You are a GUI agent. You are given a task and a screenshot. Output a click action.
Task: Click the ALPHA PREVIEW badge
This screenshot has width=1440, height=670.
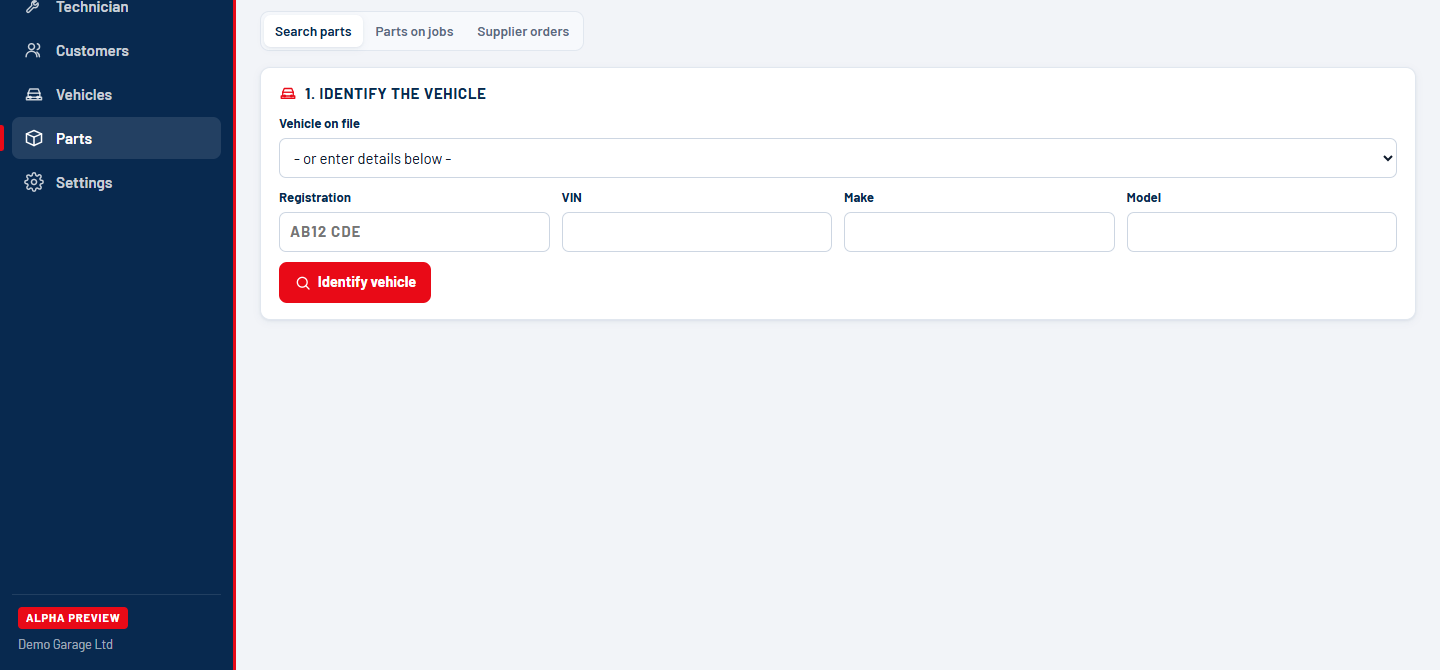pyautogui.click(x=73, y=618)
